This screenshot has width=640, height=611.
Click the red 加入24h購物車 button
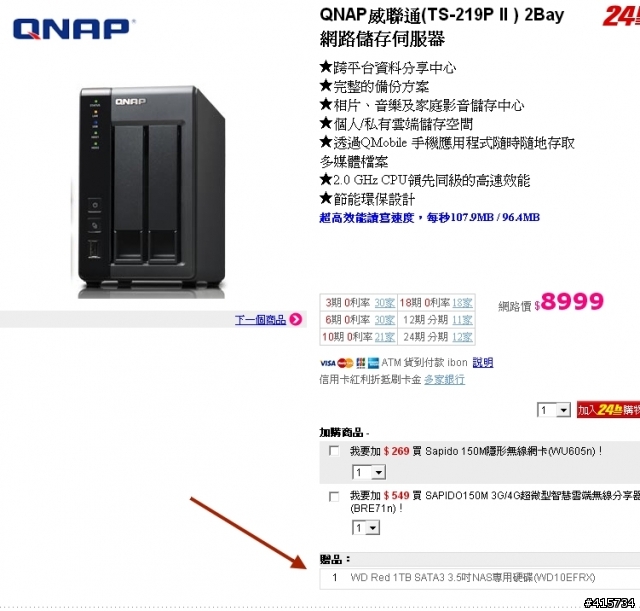(608, 410)
